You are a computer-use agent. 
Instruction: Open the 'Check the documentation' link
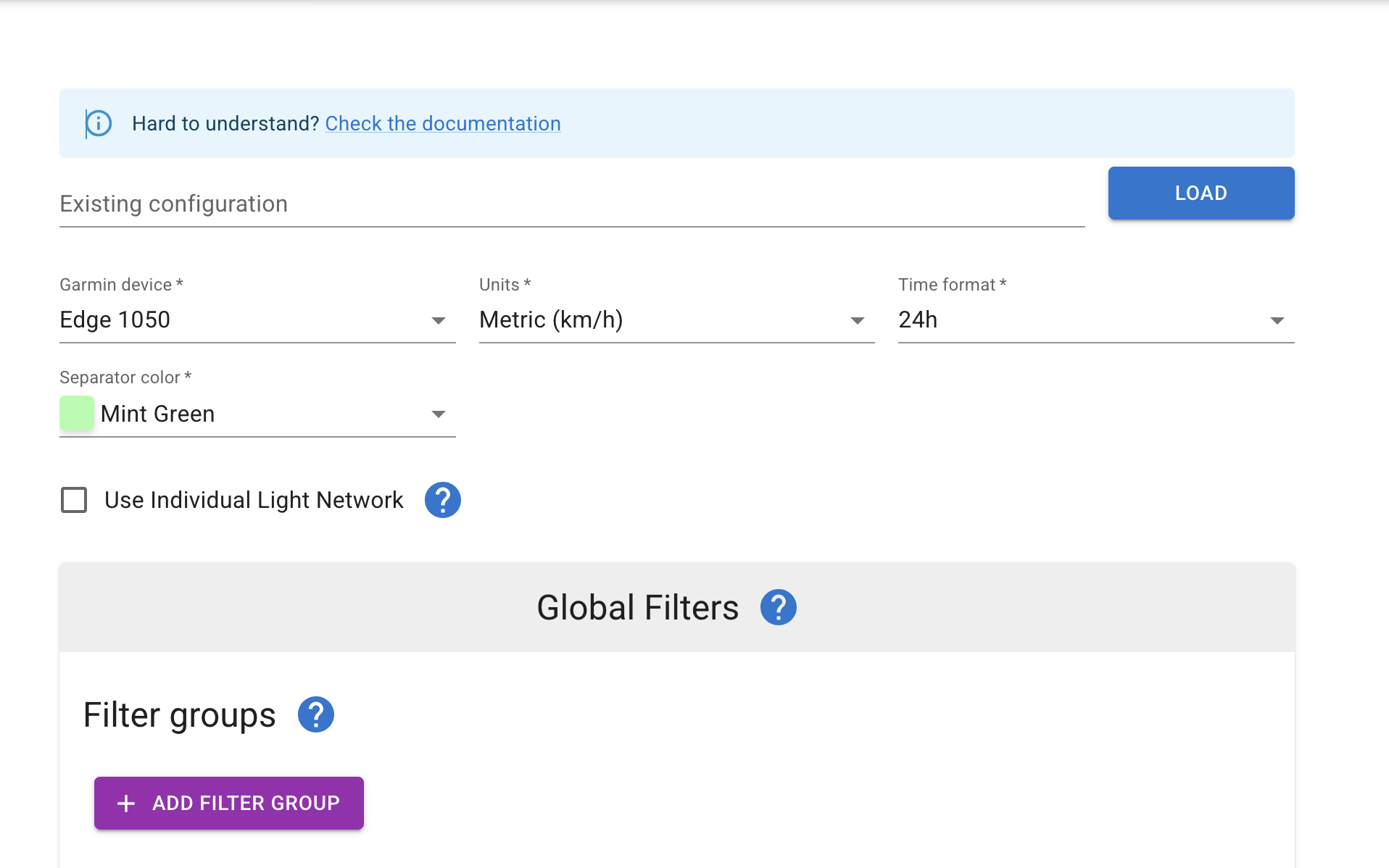pos(442,124)
